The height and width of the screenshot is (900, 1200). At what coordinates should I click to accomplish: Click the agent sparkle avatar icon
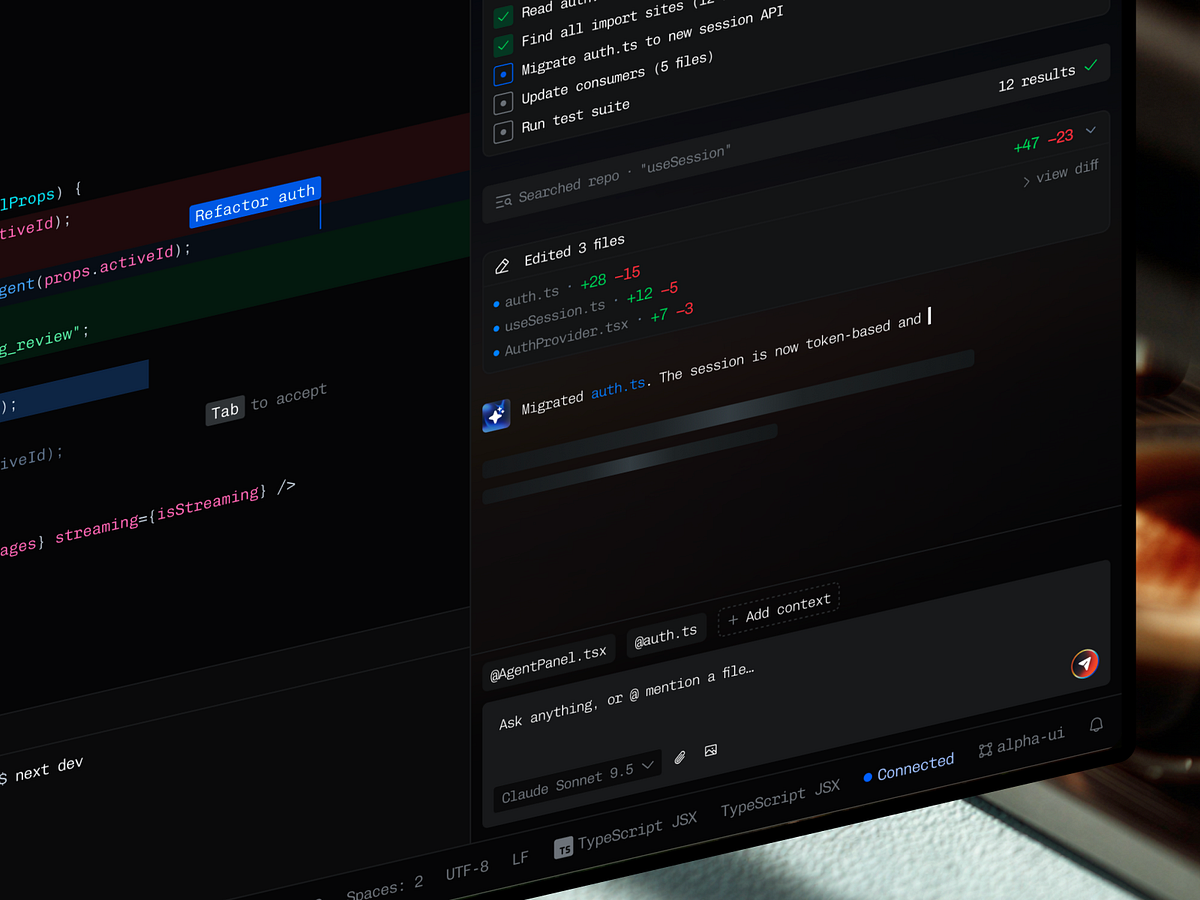tap(497, 415)
